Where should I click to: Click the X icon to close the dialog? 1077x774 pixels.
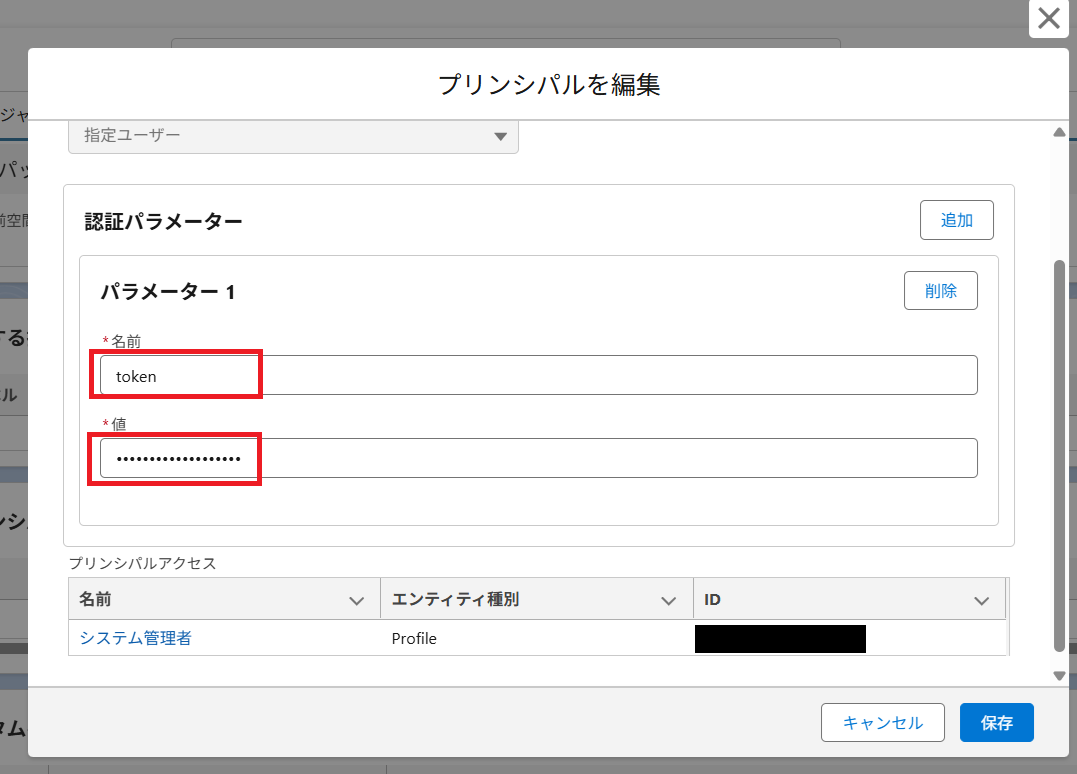[x=1048, y=18]
